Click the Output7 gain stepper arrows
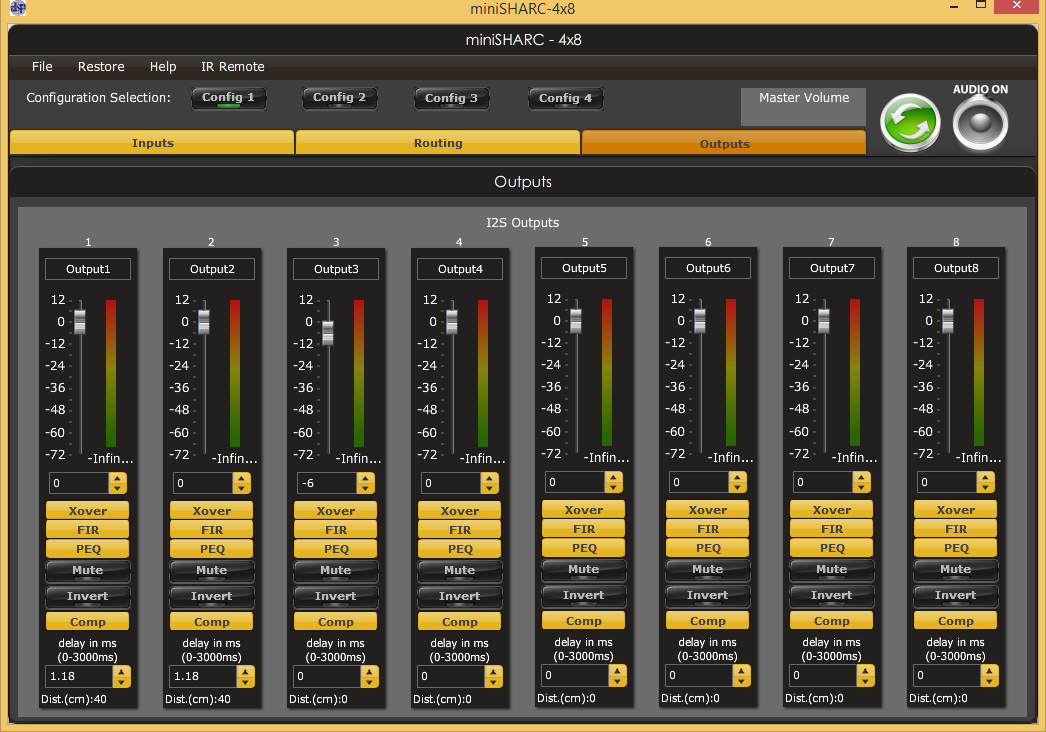 tap(861, 482)
